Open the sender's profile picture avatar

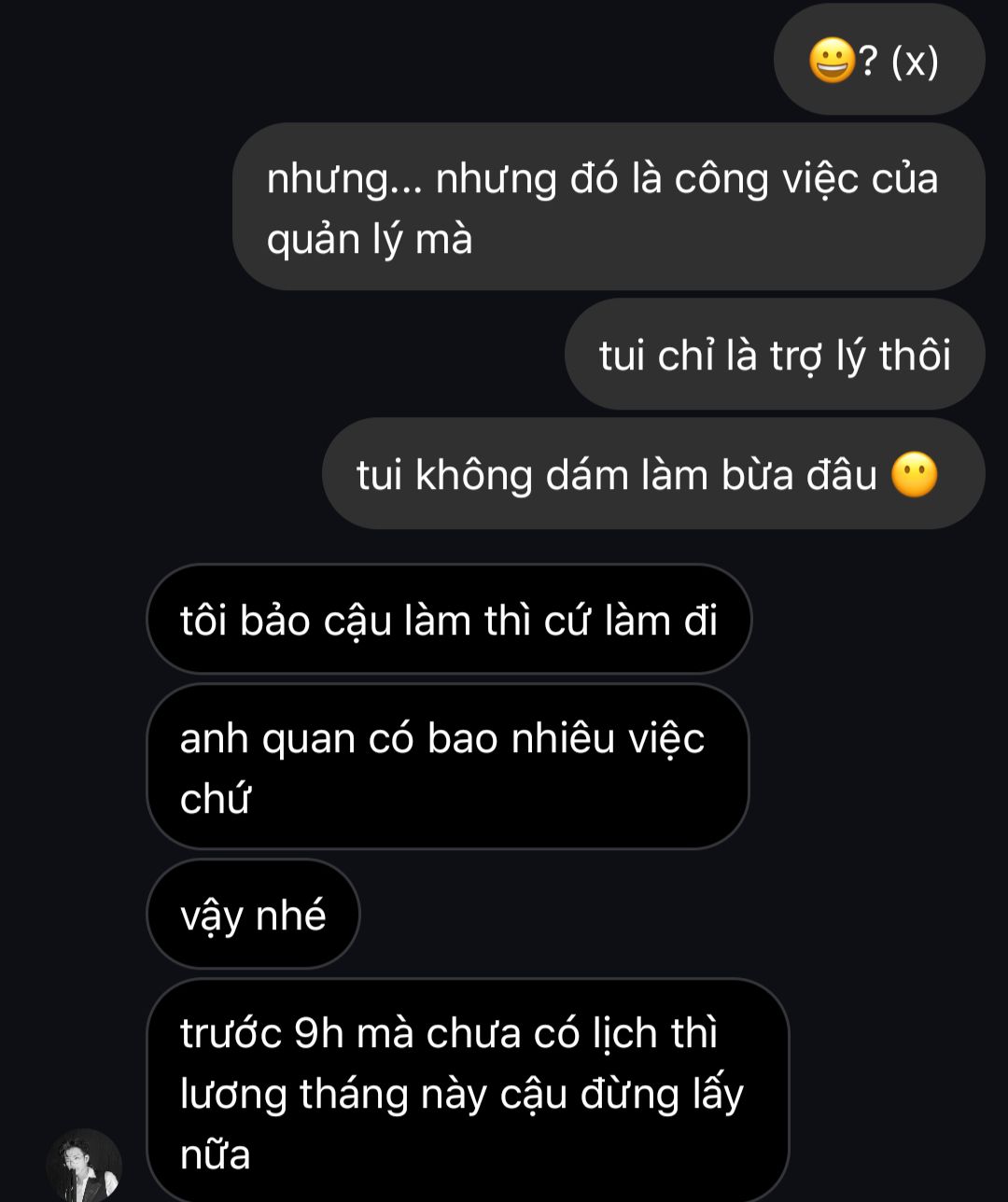[84, 1166]
